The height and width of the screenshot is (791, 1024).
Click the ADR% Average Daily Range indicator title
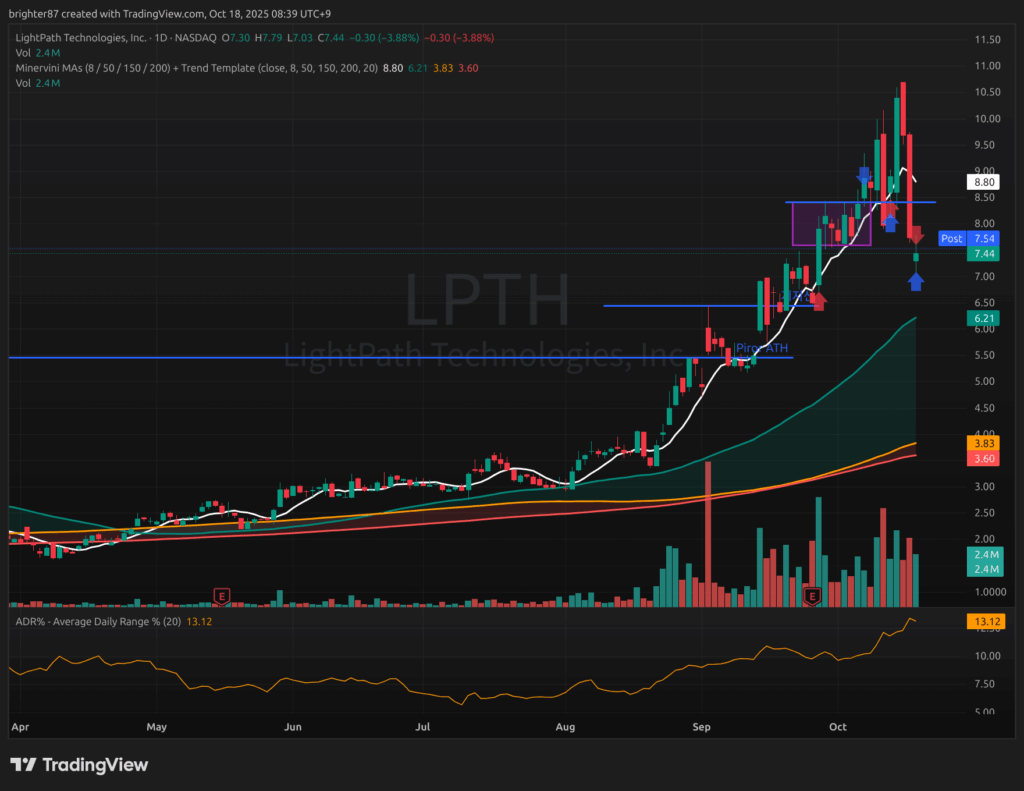coord(100,621)
